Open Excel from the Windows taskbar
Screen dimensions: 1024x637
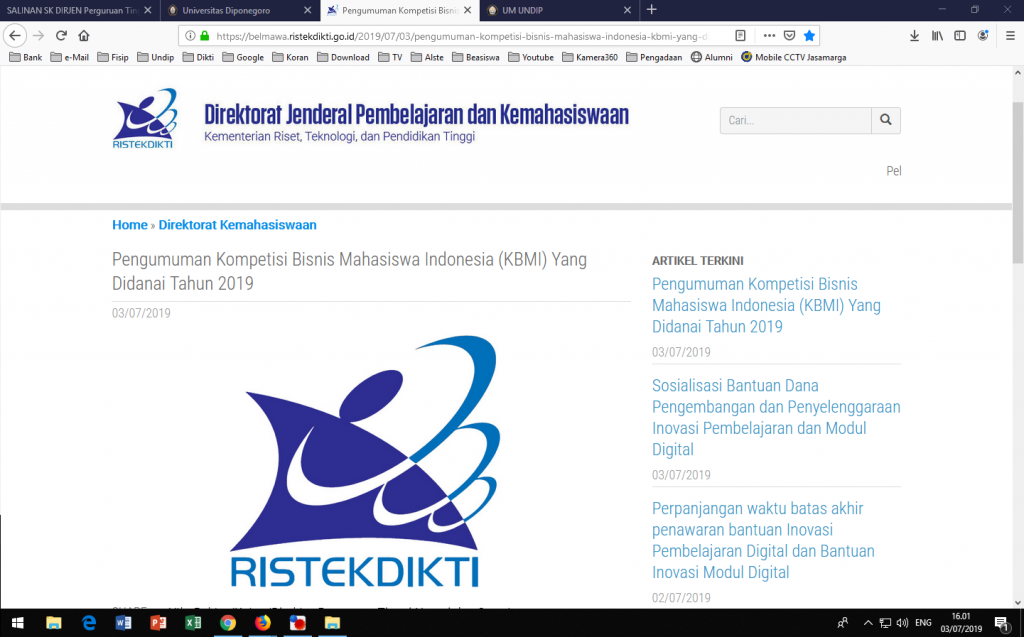click(192, 622)
